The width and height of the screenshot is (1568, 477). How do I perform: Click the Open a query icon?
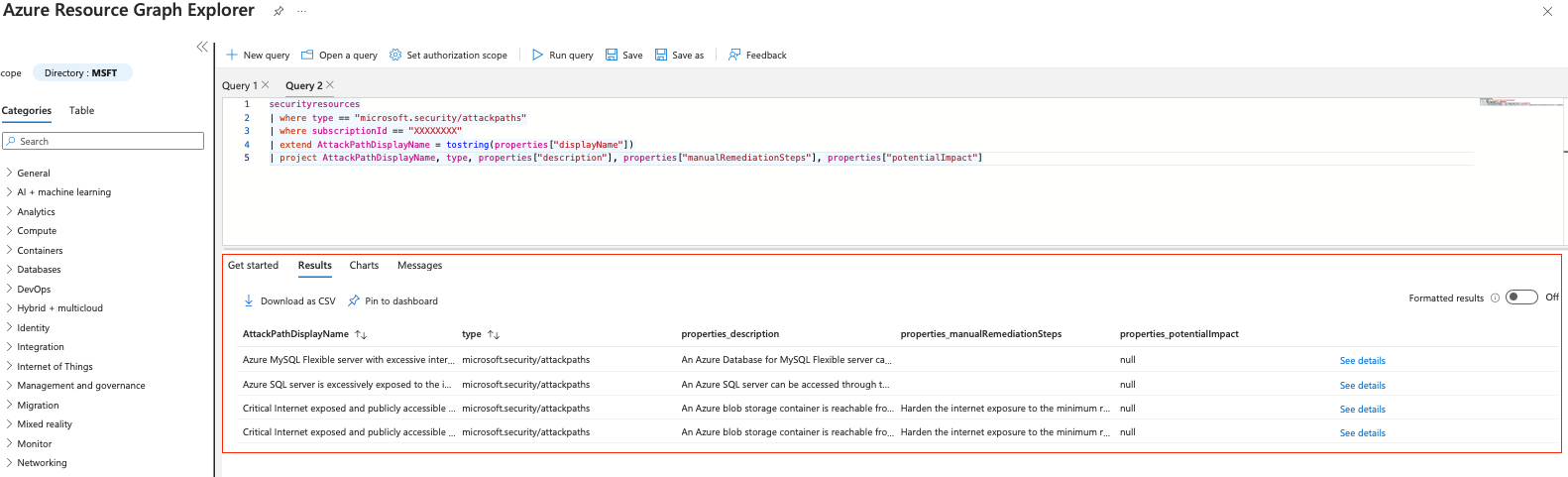307,55
